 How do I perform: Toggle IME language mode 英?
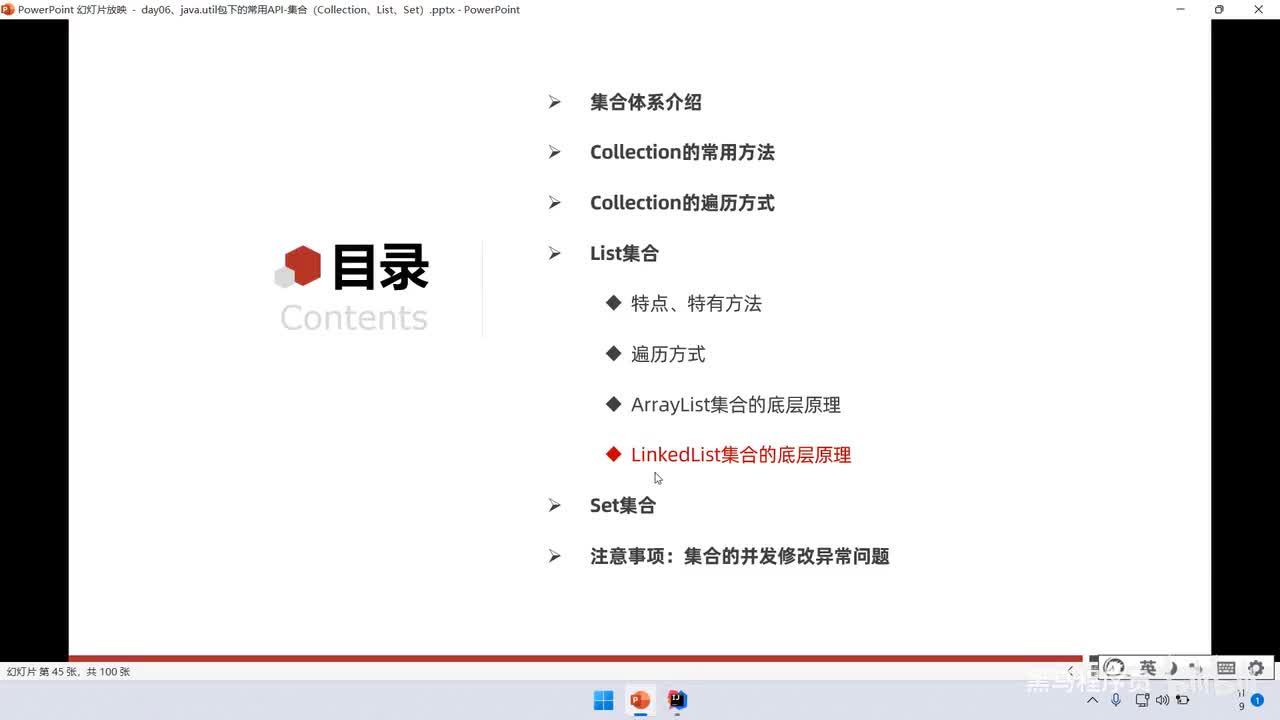click(1148, 667)
